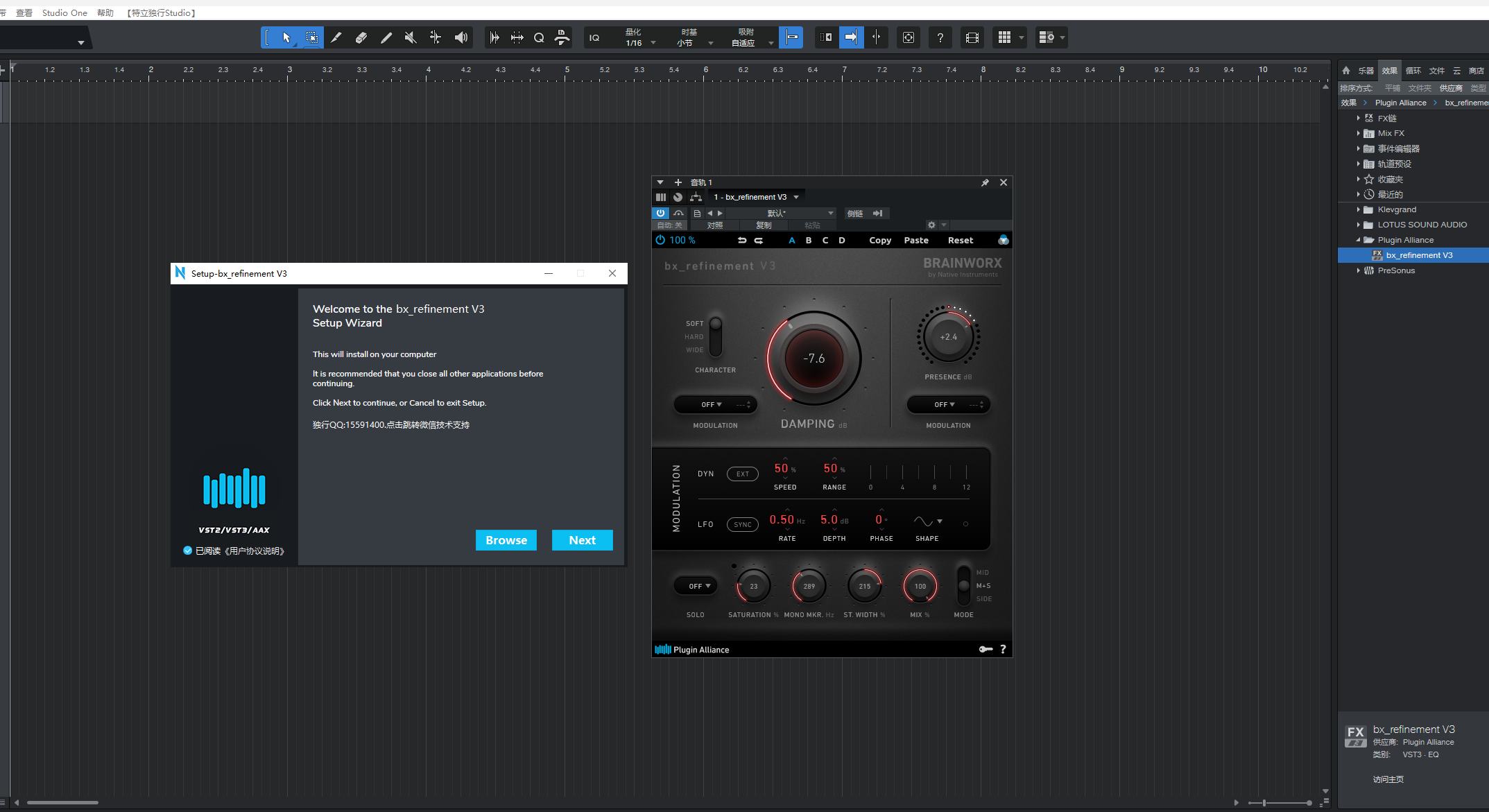Open plugin gear settings icon
1489x812 pixels.
[x=931, y=225]
